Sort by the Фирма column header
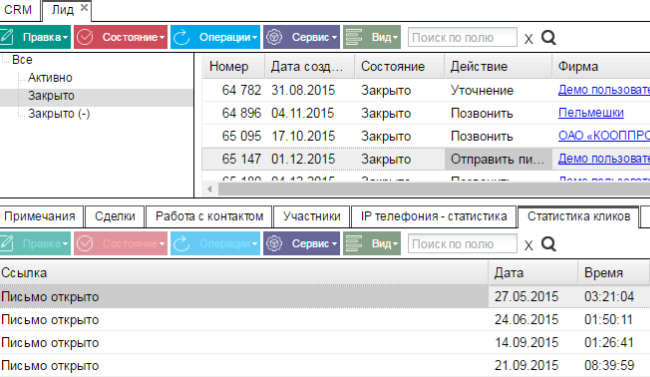The image size is (650, 377). [x=601, y=66]
